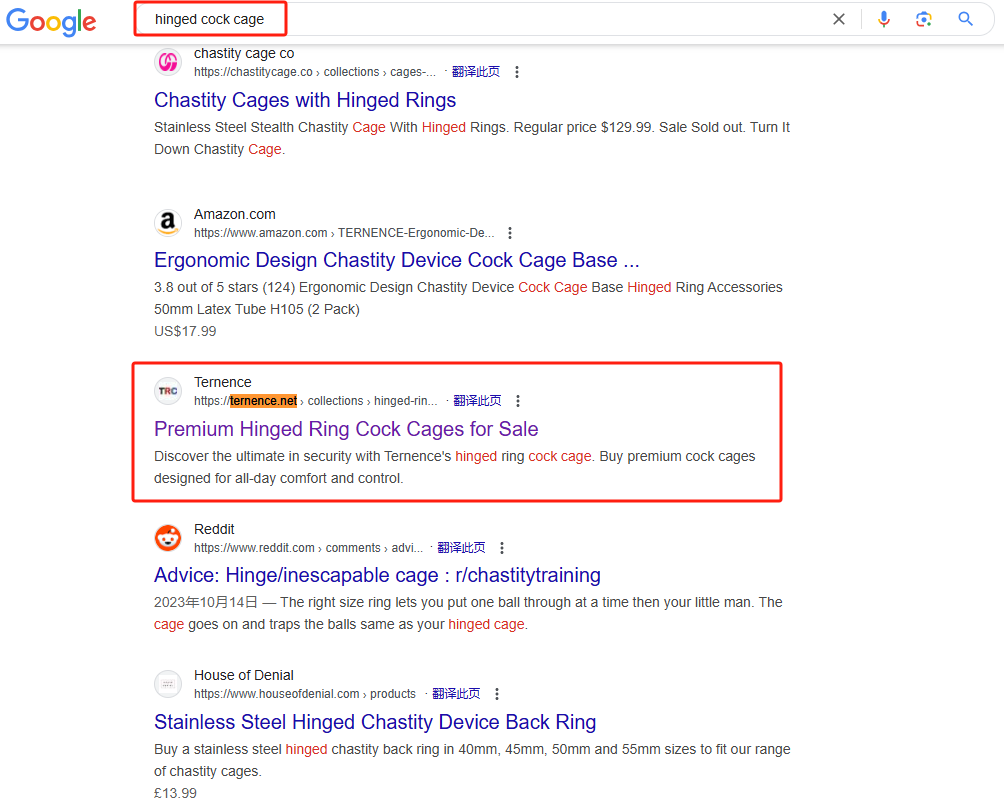Screen dimensions: 1004x807
Task: Run search with the magnifier icon
Action: (x=966, y=19)
